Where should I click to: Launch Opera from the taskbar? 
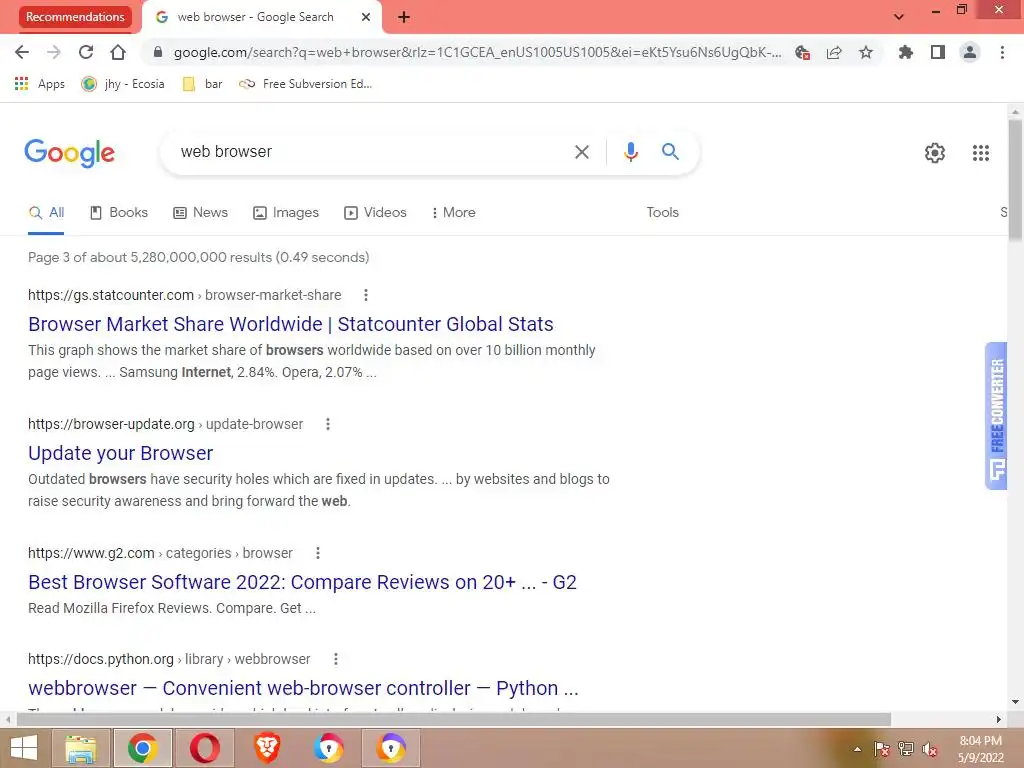tap(205, 748)
